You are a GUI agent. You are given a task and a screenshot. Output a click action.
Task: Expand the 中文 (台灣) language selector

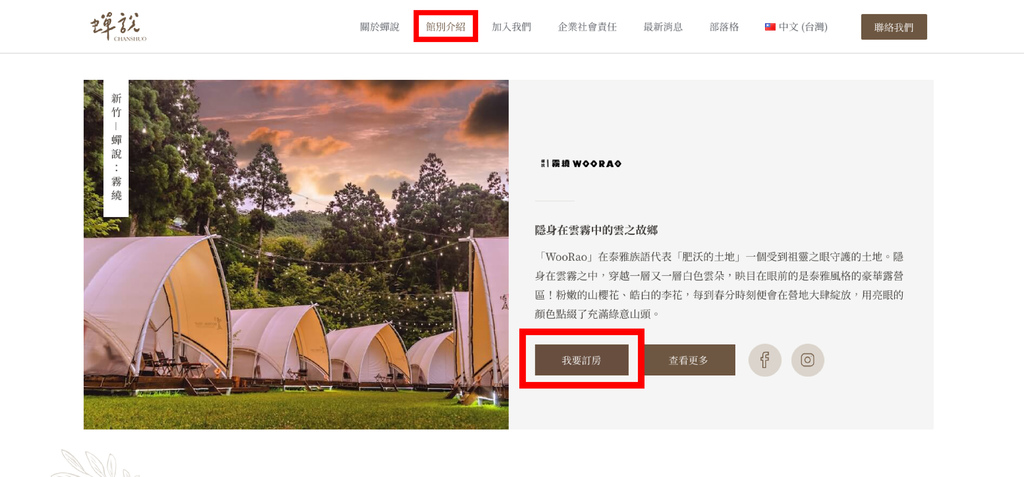point(796,27)
